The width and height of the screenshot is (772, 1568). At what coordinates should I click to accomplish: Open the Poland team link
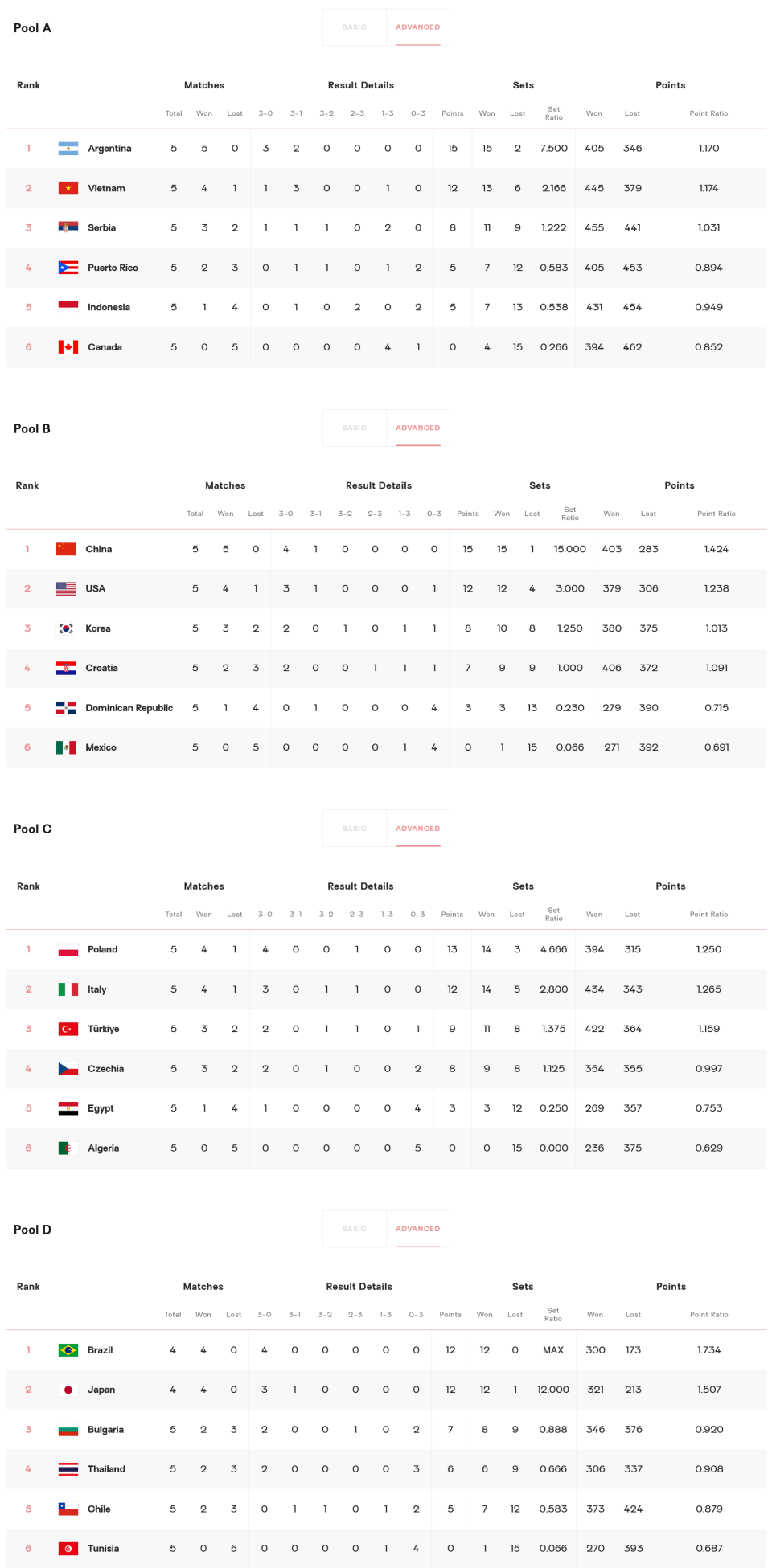point(102,950)
